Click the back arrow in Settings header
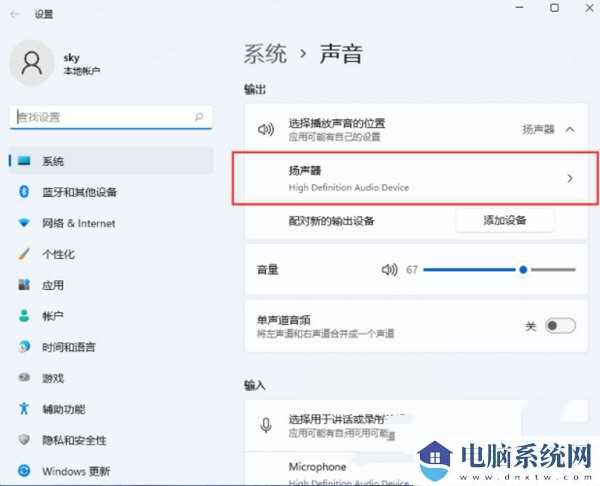 15,14
